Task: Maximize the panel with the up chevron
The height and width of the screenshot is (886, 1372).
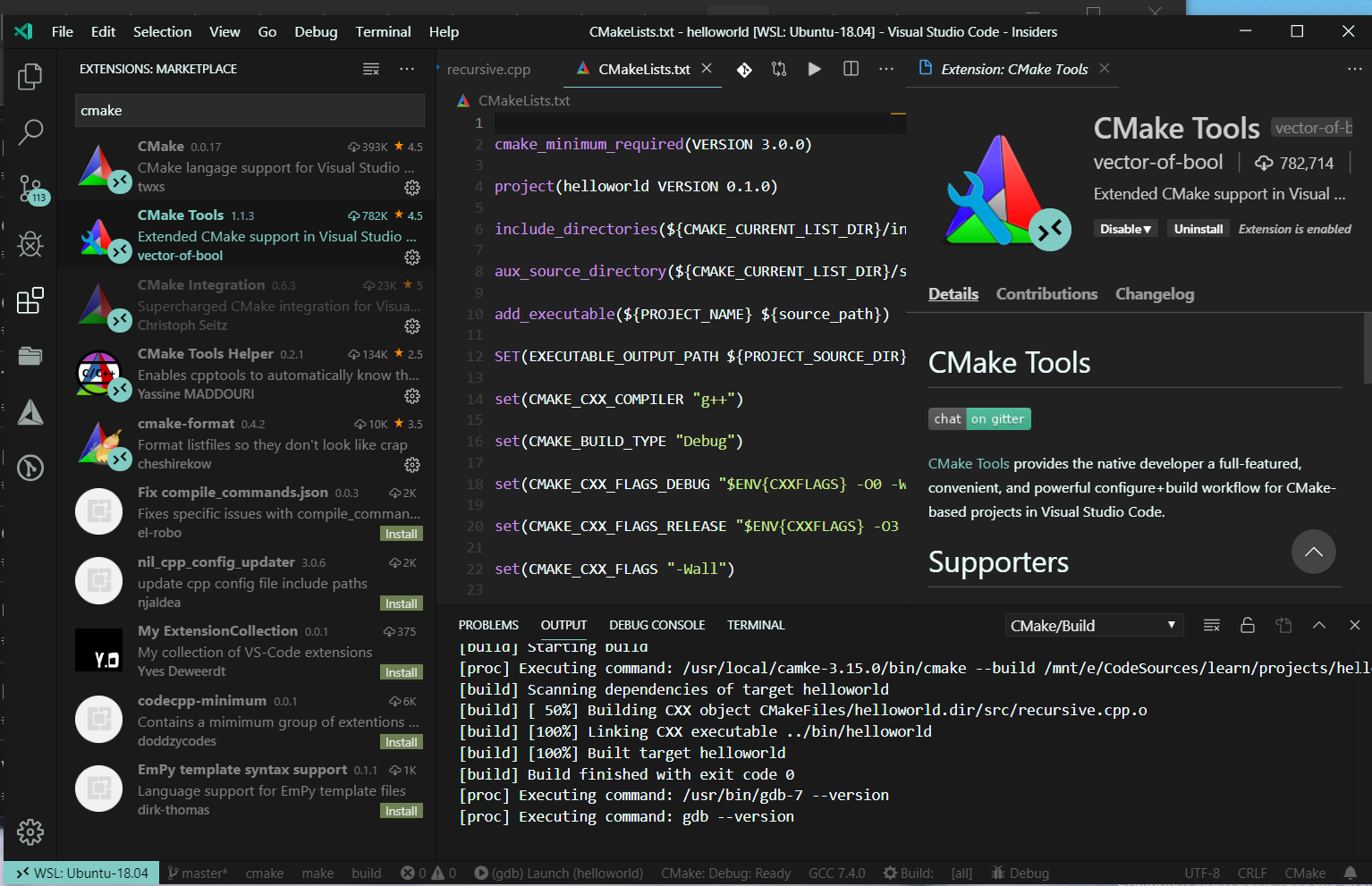Action: click(1319, 625)
